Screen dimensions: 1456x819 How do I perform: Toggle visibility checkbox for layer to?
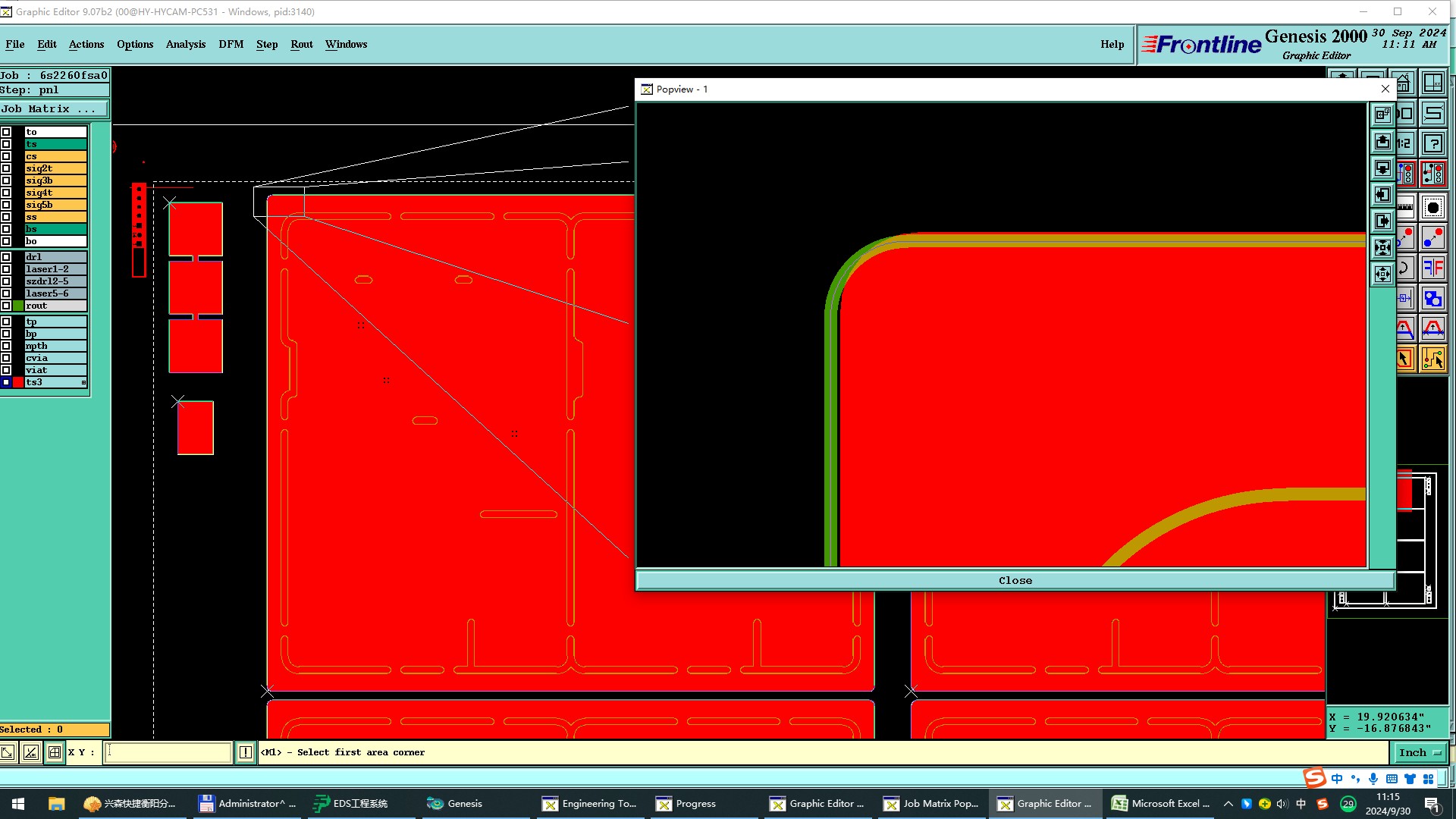pyautogui.click(x=6, y=132)
